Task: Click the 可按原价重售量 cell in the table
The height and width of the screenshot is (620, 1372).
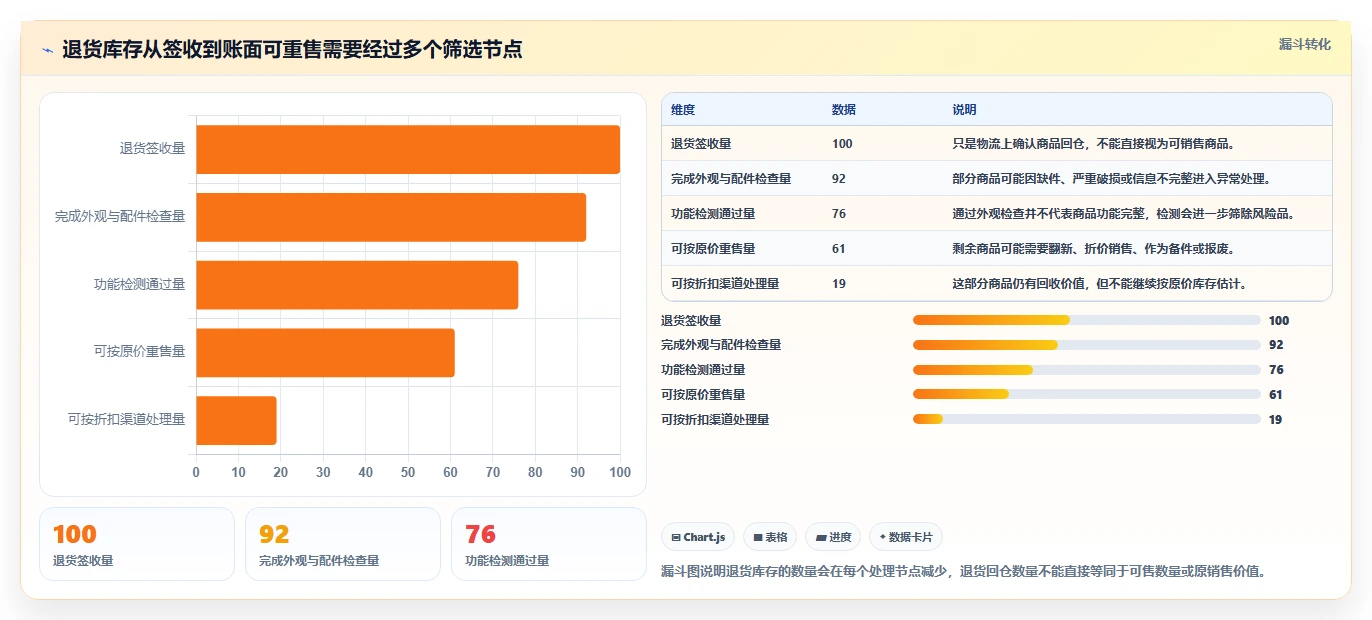Action: click(713, 249)
